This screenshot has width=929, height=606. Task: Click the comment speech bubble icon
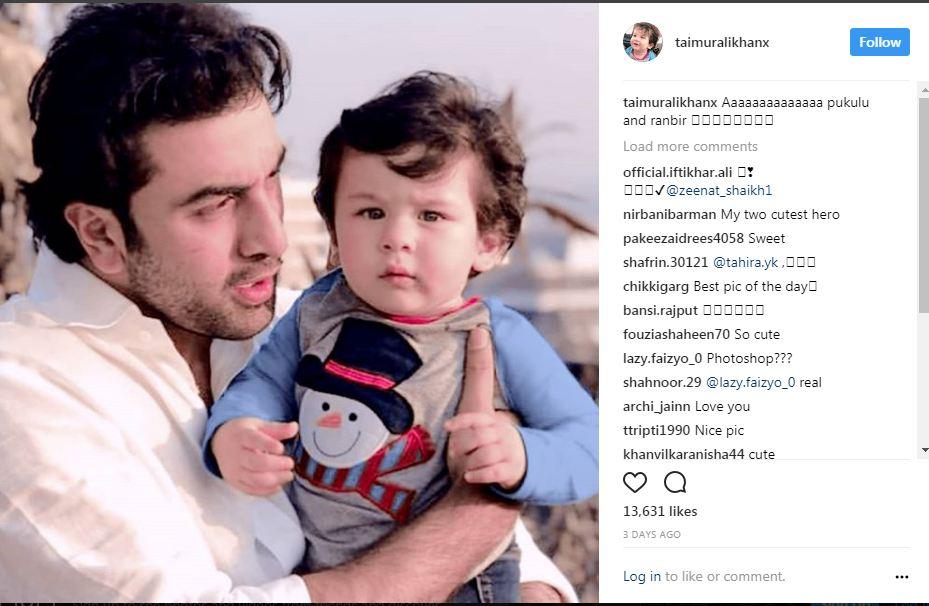coord(675,482)
